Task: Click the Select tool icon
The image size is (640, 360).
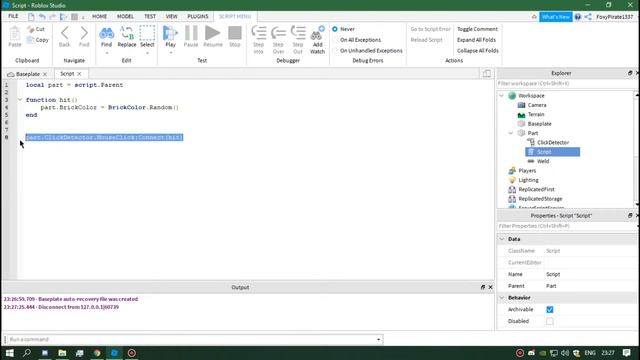Action: (x=147, y=33)
